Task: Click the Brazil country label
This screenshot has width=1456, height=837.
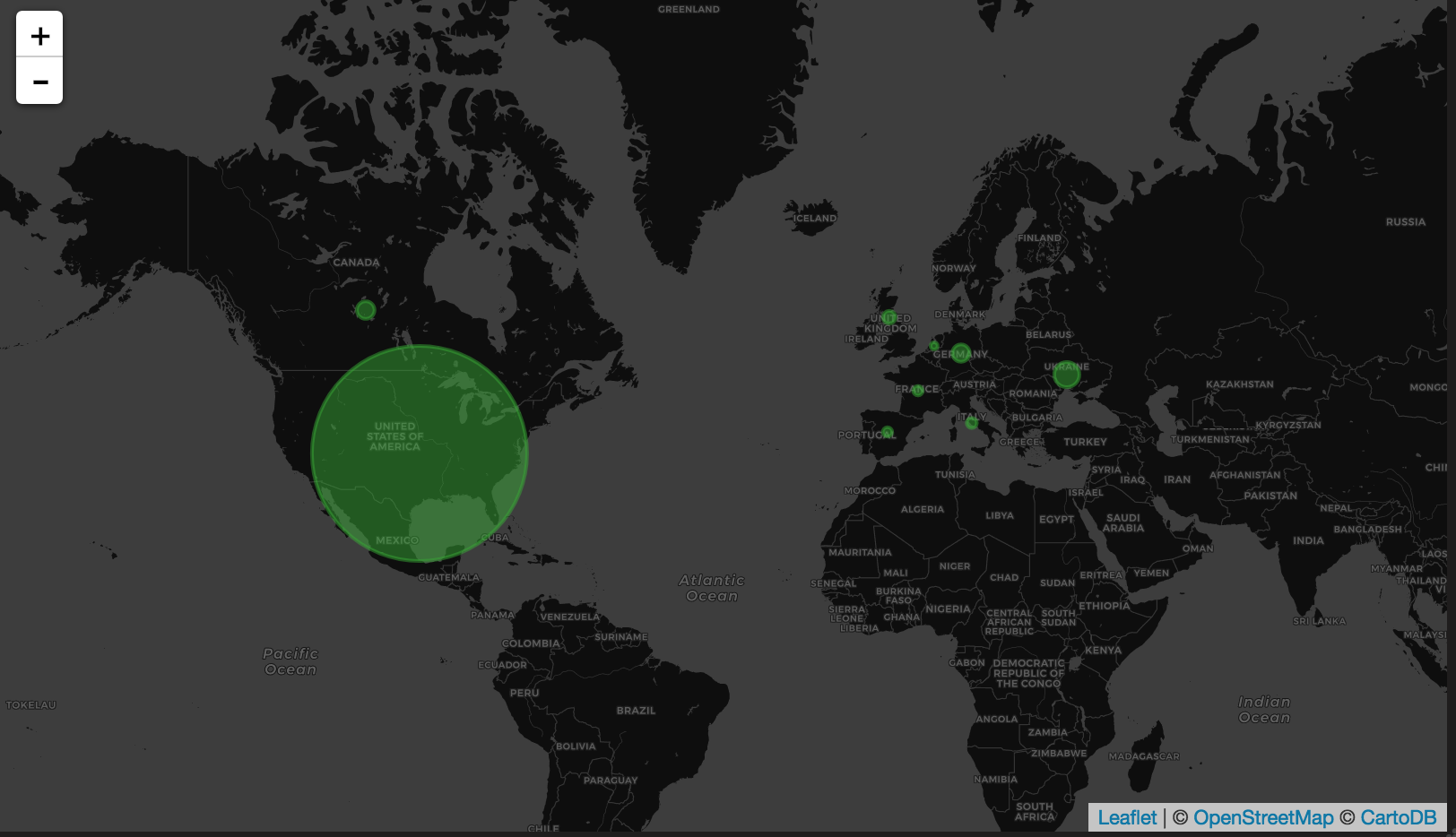Action: [x=636, y=711]
